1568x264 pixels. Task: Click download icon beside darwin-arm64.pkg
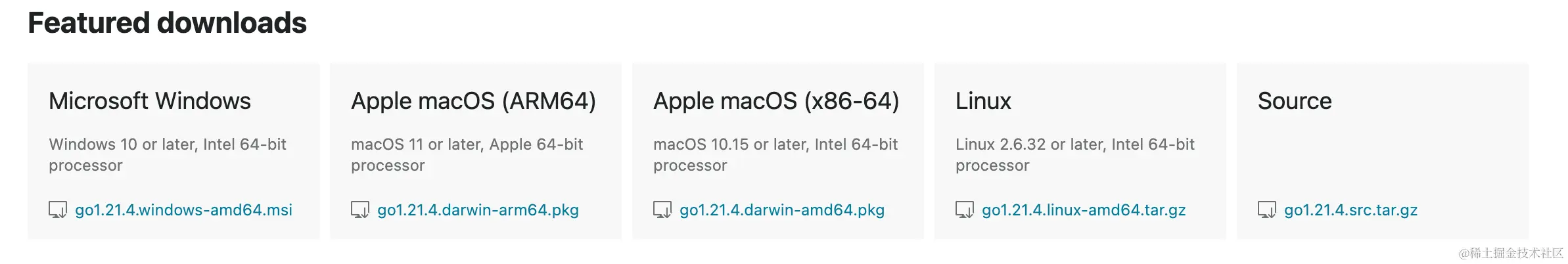(360, 210)
